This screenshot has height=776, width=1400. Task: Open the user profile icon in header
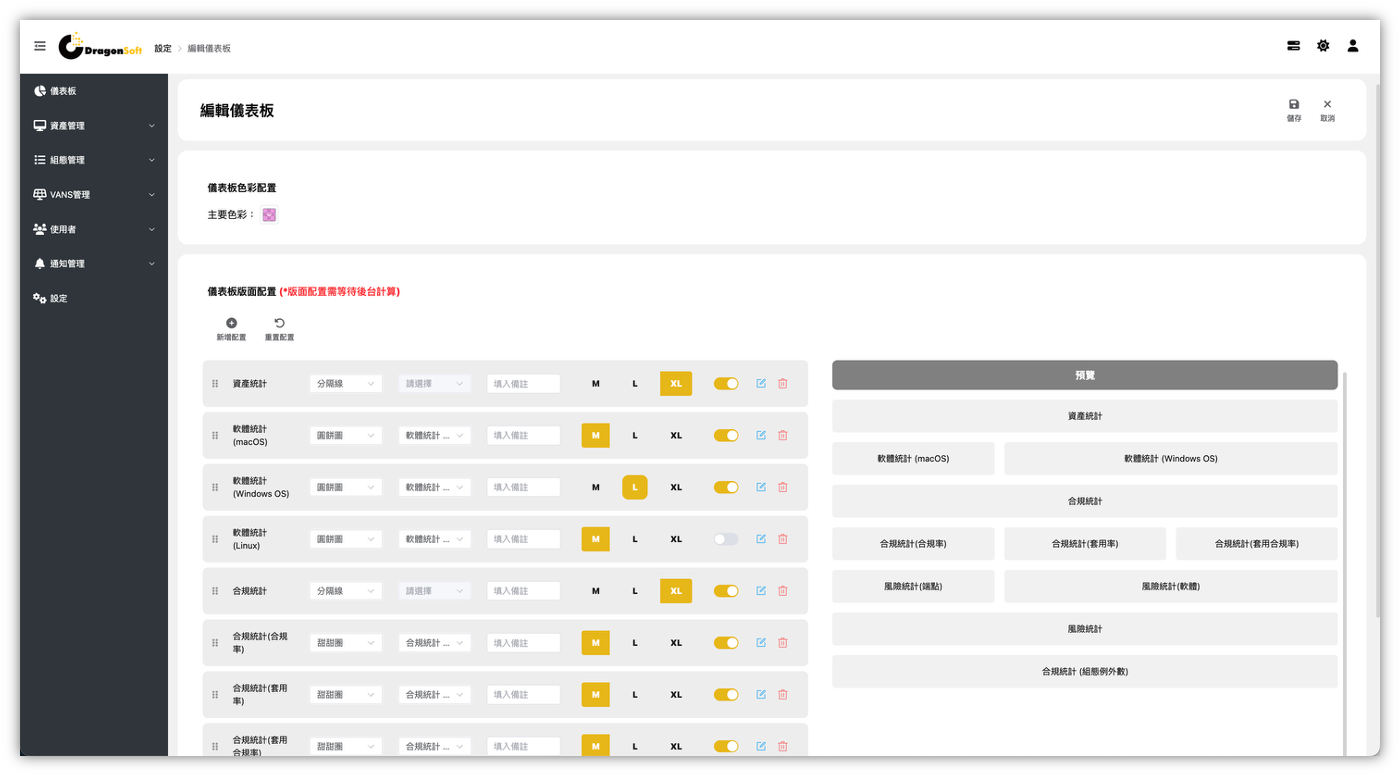click(1353, 46)
